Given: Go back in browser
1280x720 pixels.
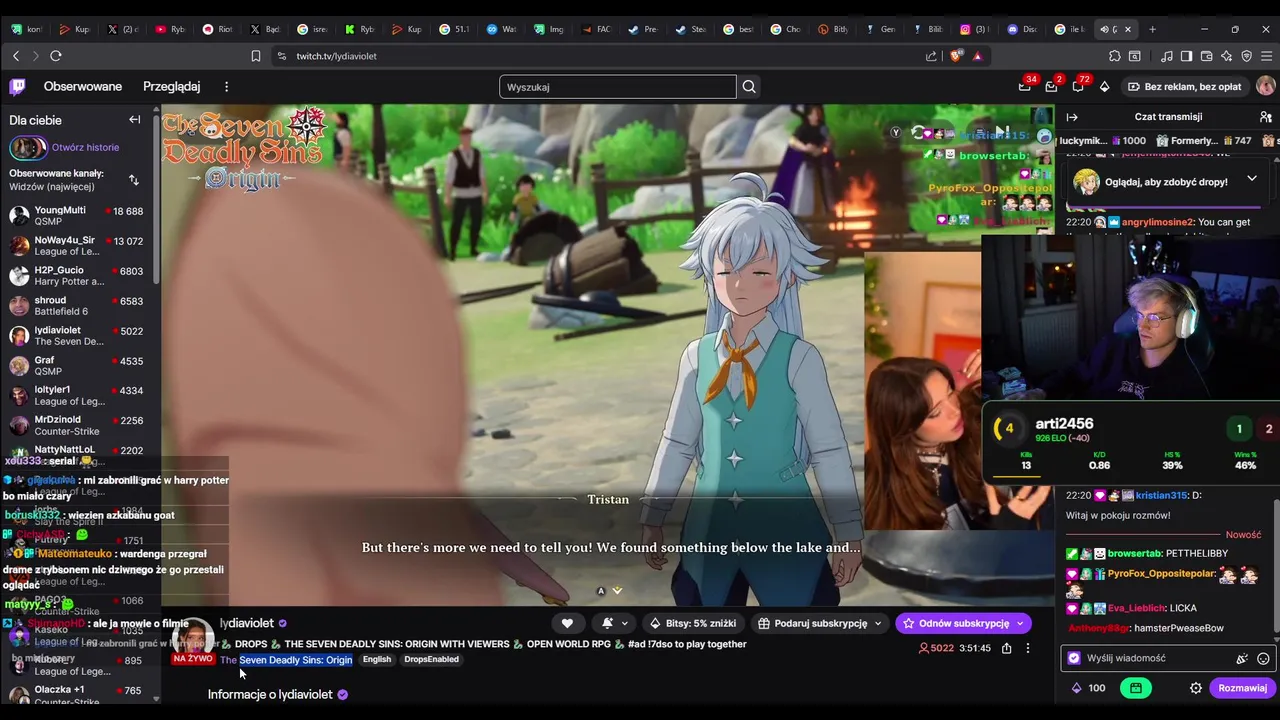Looking at the screenshot, I should 15,56.
